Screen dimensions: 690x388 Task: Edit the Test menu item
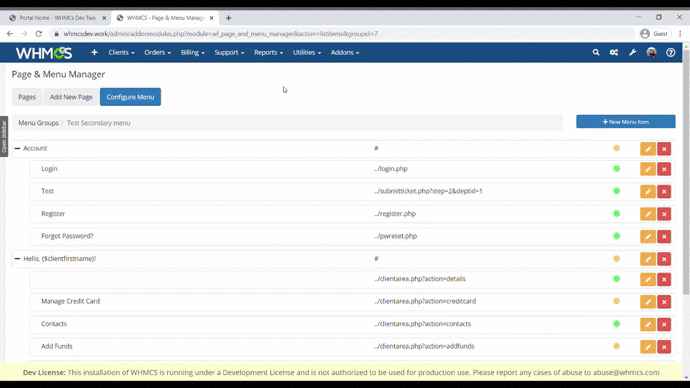(648, 191)
